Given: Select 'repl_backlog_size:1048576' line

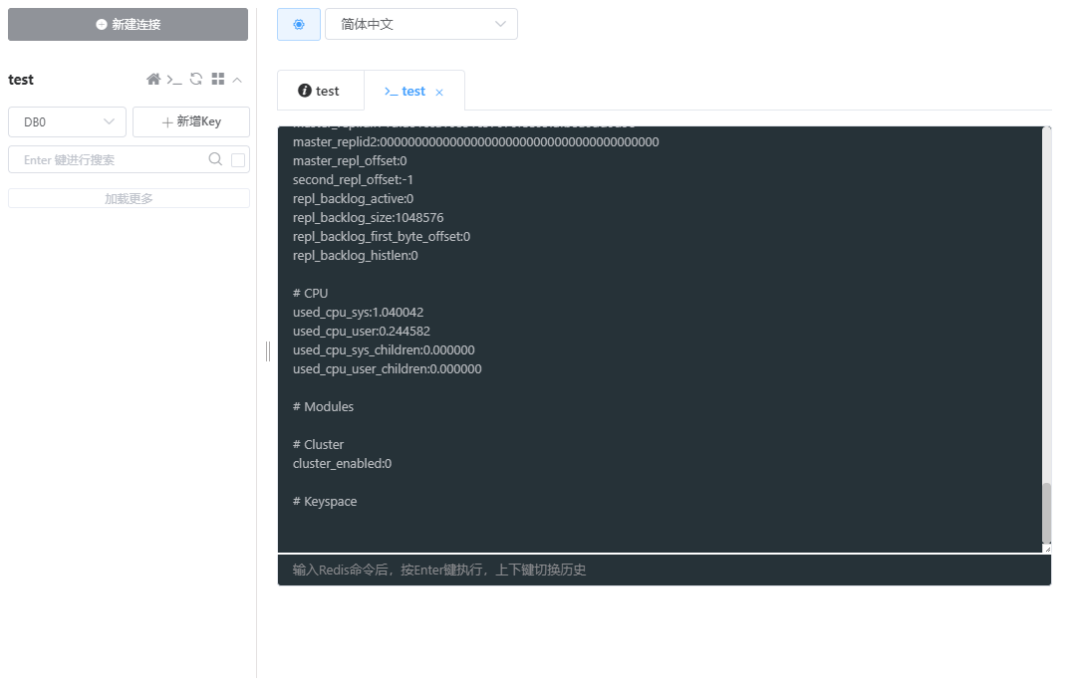Looking at the screenshot, I should click(368, 218).
